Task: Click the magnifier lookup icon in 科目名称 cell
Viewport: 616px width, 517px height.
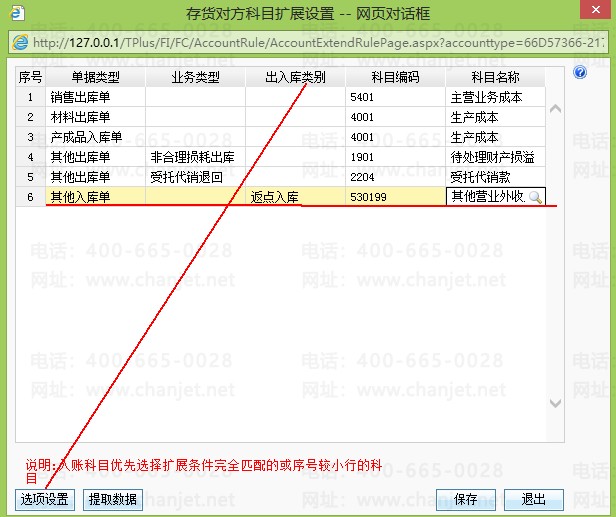Action: coord(535,197)
